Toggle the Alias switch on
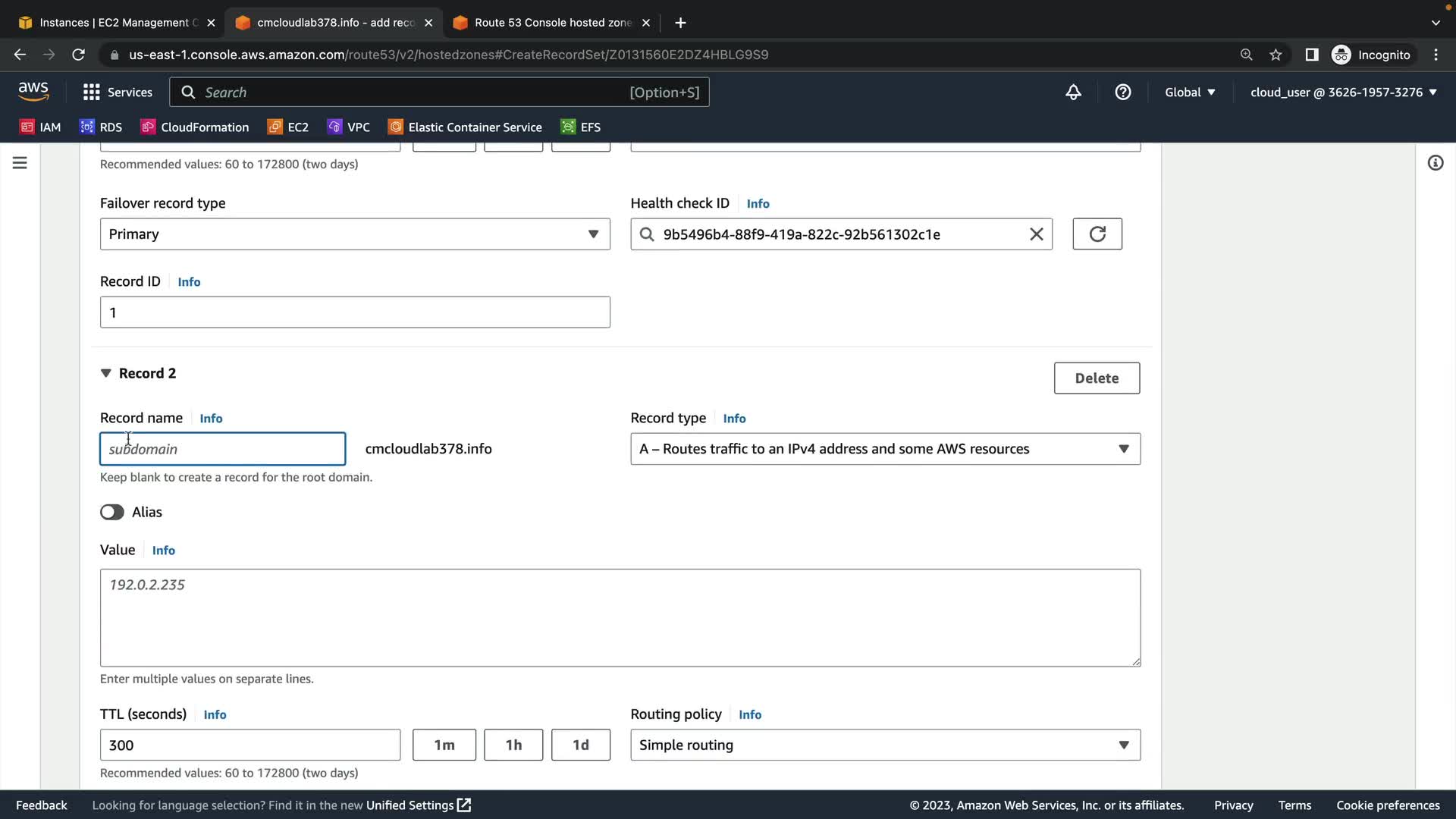This screenshot has width=1456, height=819. [112, 512]
